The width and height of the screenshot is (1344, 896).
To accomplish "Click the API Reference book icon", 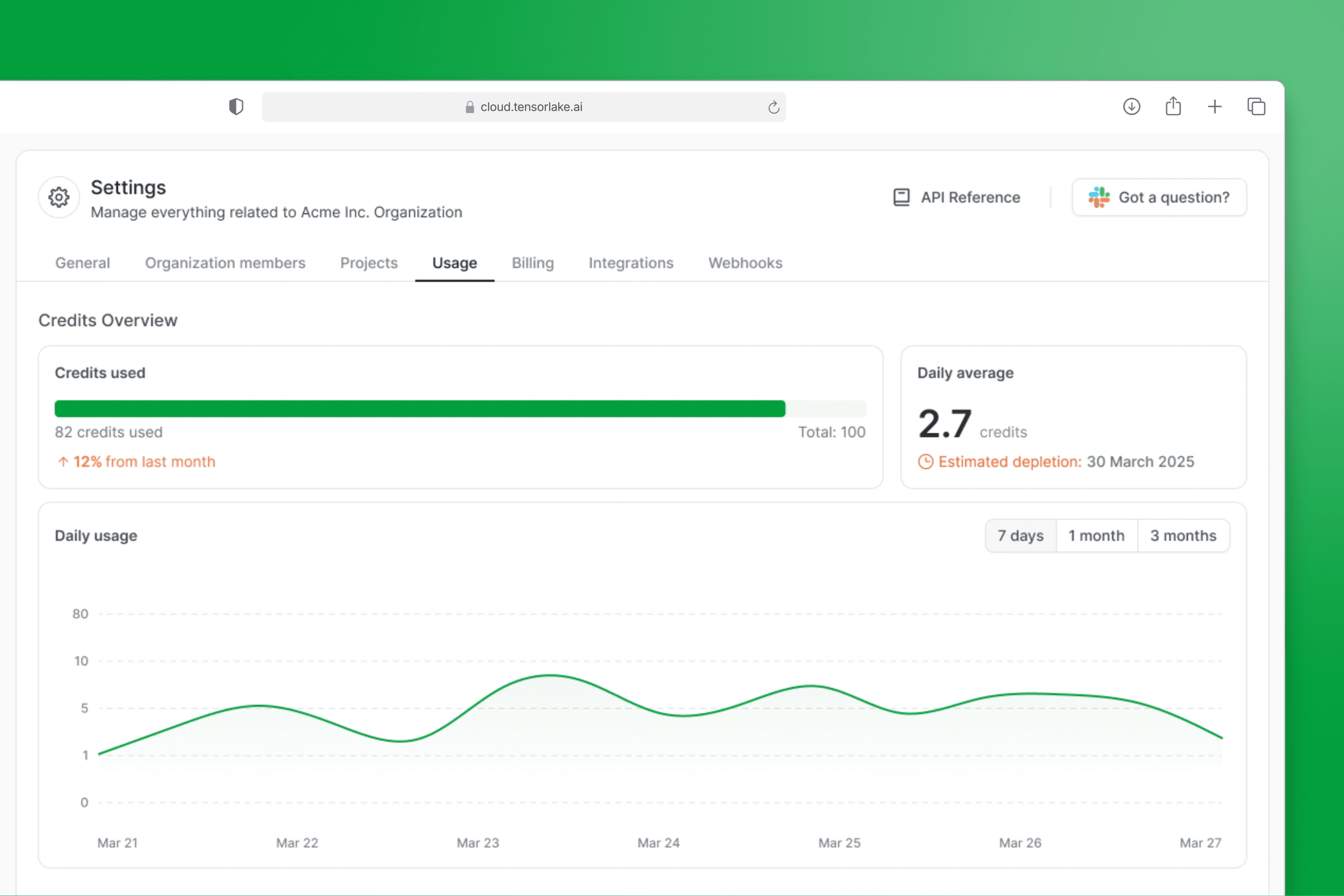I will (901, 197).
